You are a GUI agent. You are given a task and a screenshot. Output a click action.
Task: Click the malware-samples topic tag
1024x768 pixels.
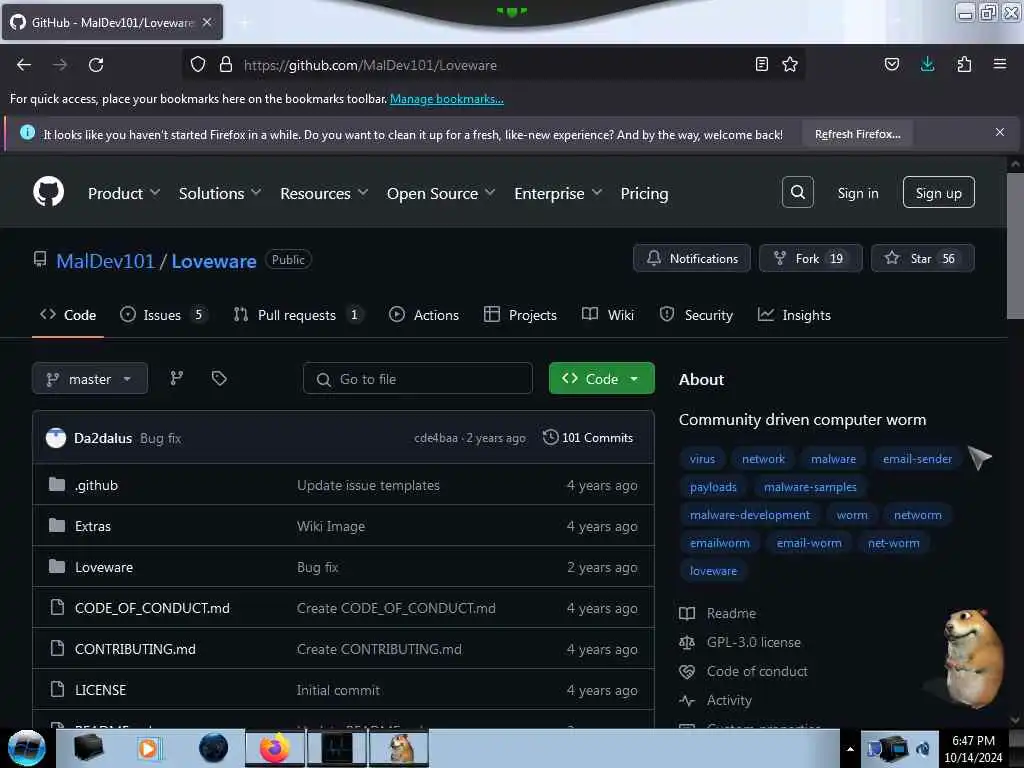[x=810, y=487]
